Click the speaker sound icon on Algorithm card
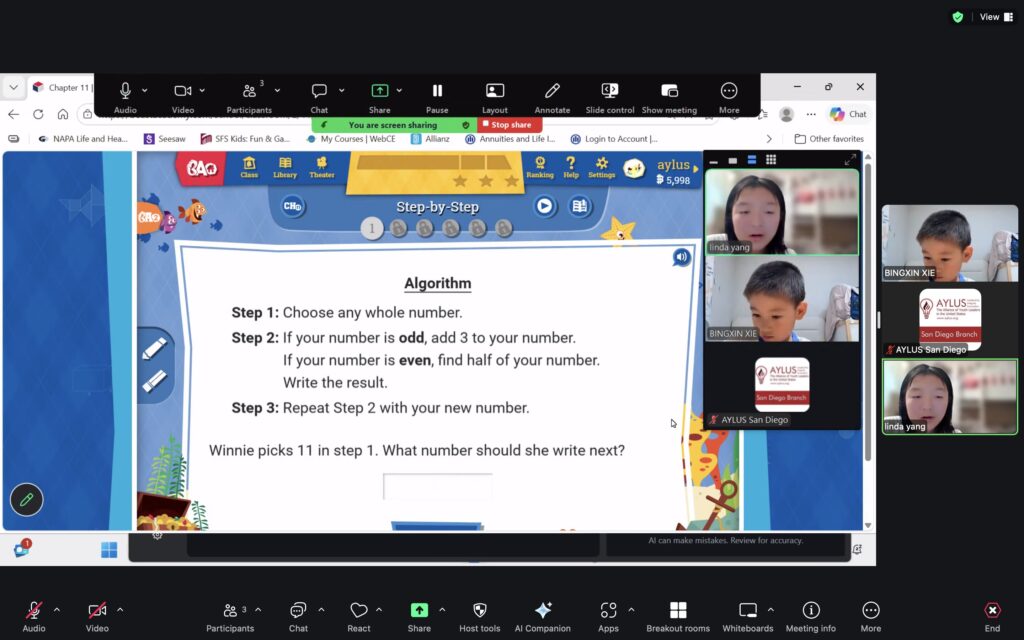Image resolution: width=1024 pixels, height=640 pixels. (681, 258)
